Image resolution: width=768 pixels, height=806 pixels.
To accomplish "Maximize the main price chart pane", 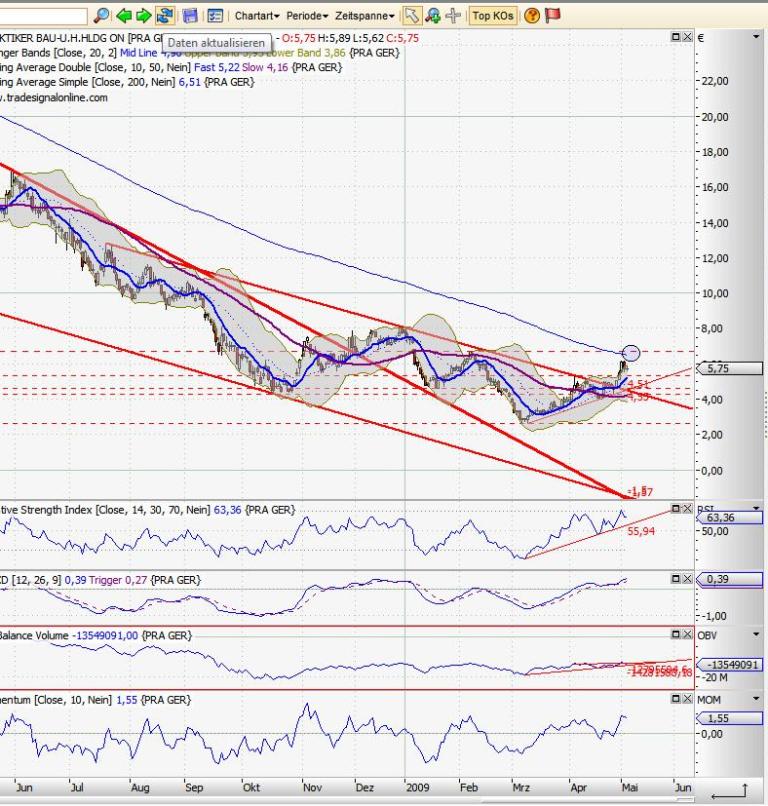I will point(675,37).
